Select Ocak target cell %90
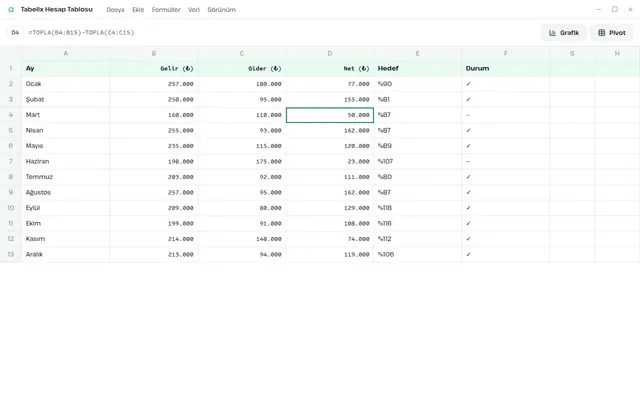 click(x=418, y=84)
